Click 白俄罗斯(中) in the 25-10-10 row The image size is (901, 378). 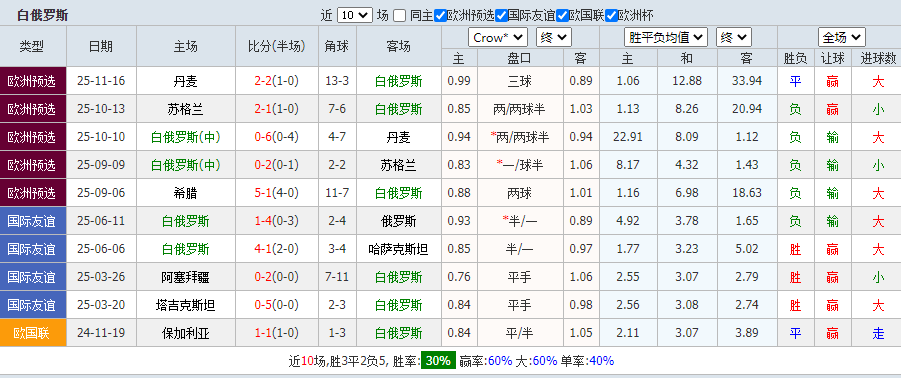(x=186, y=137)
